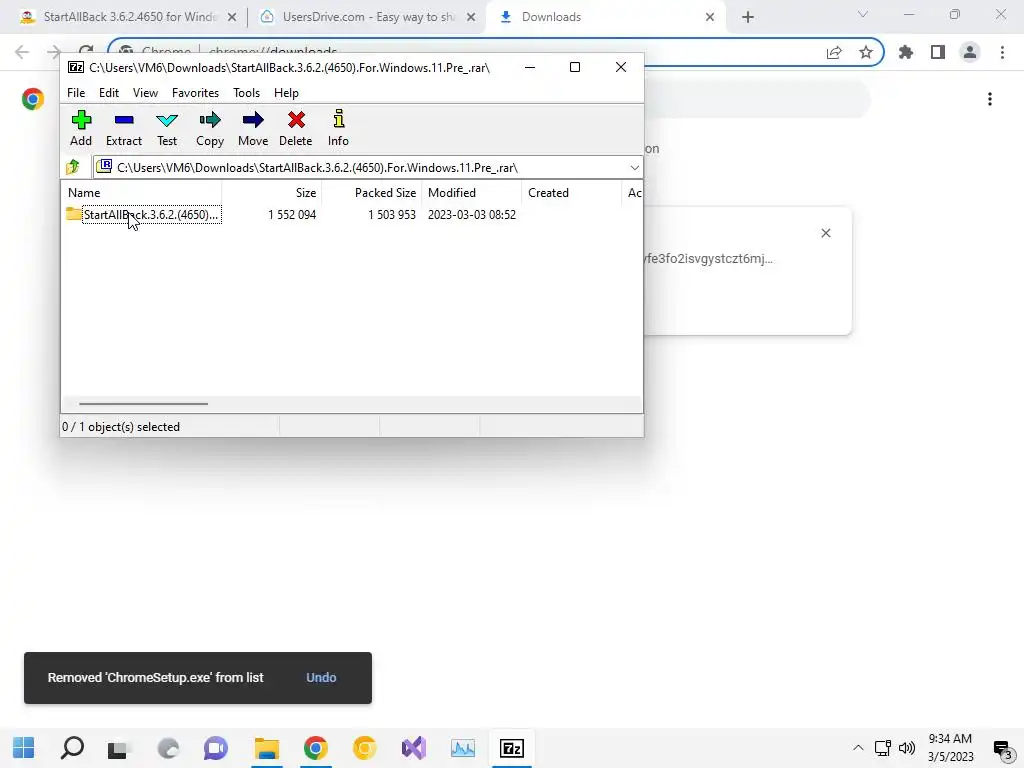Go up one folder level in 7-Zip
Image resolution: width=1024 pixels, height=768 pixels.
pyautogui.click(x=73, y=167)
